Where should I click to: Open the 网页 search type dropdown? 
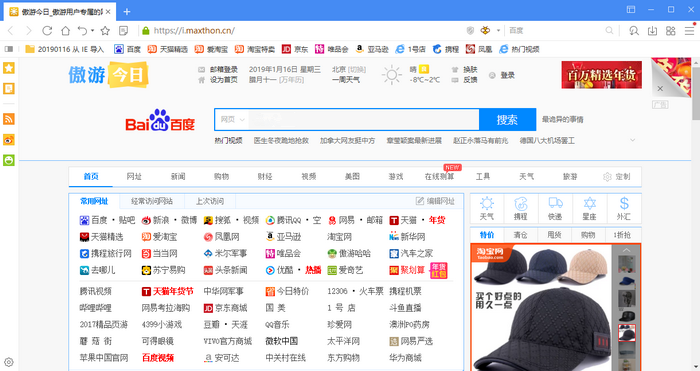232,120
